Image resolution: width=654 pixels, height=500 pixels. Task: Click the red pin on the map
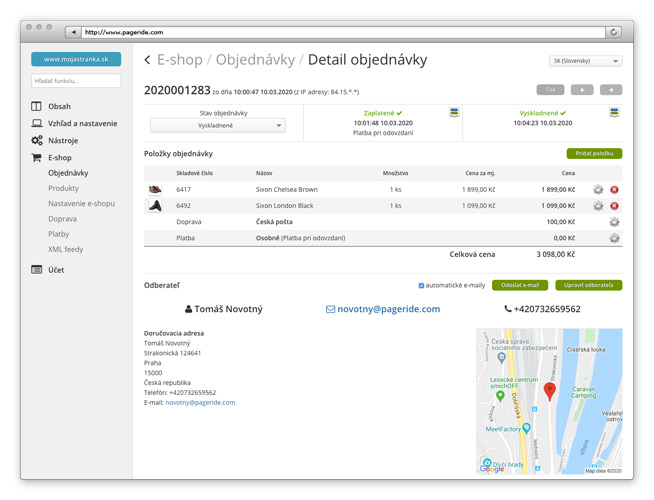549,391
